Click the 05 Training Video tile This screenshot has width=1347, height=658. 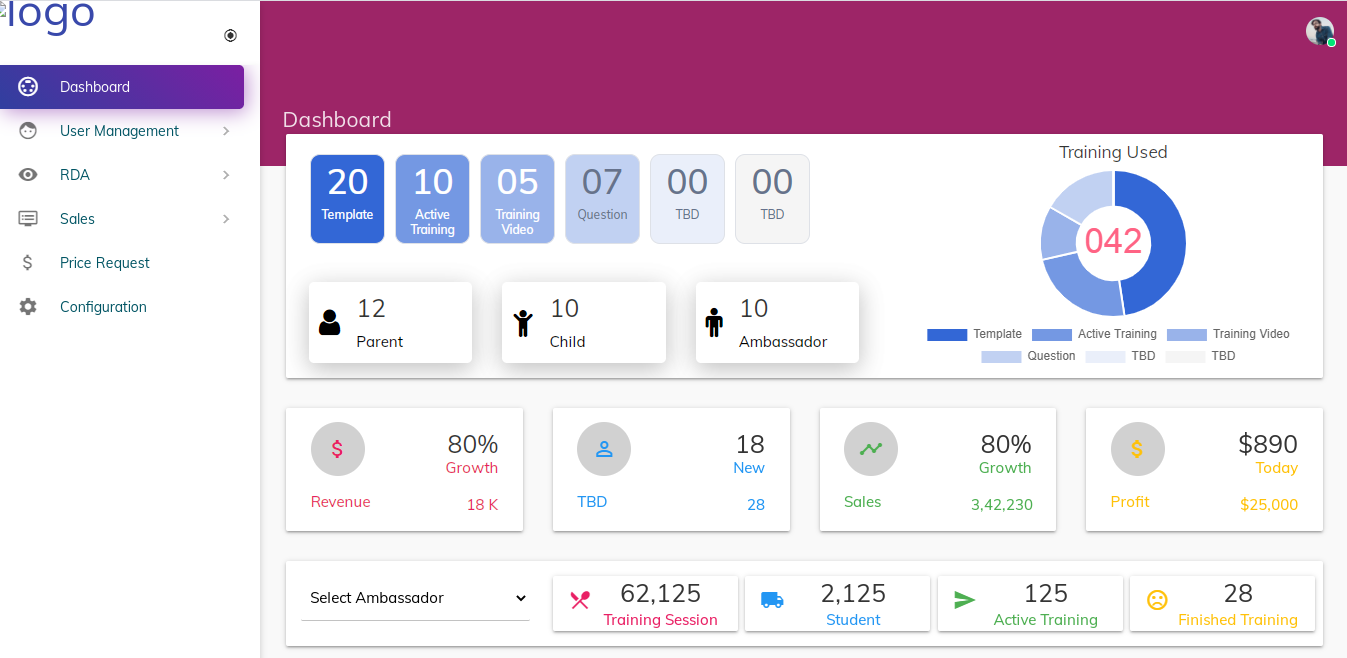pyautogui.click(x=517, y=198)
